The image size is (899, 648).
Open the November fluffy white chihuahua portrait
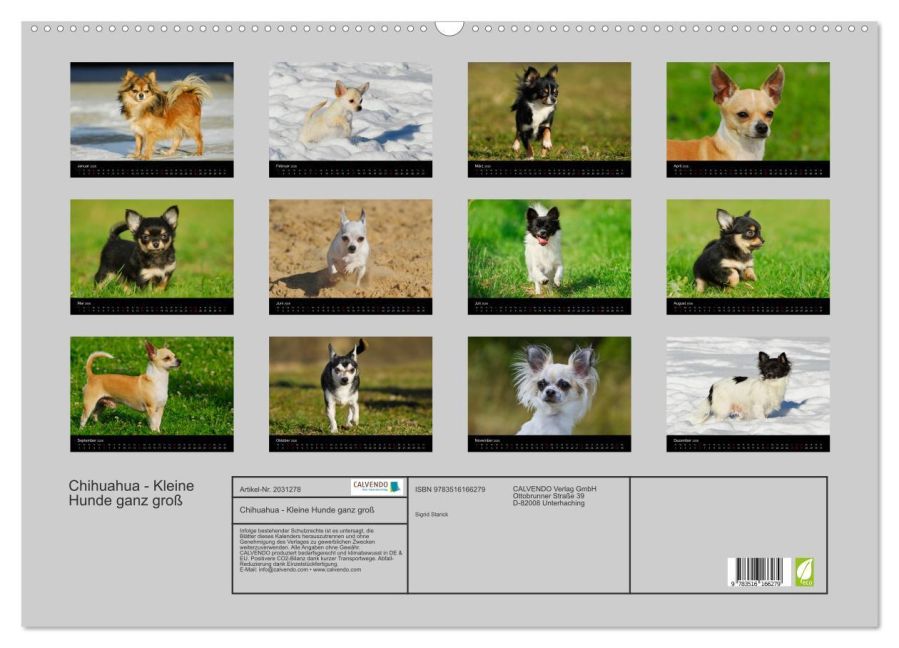(x=549, y=386)
